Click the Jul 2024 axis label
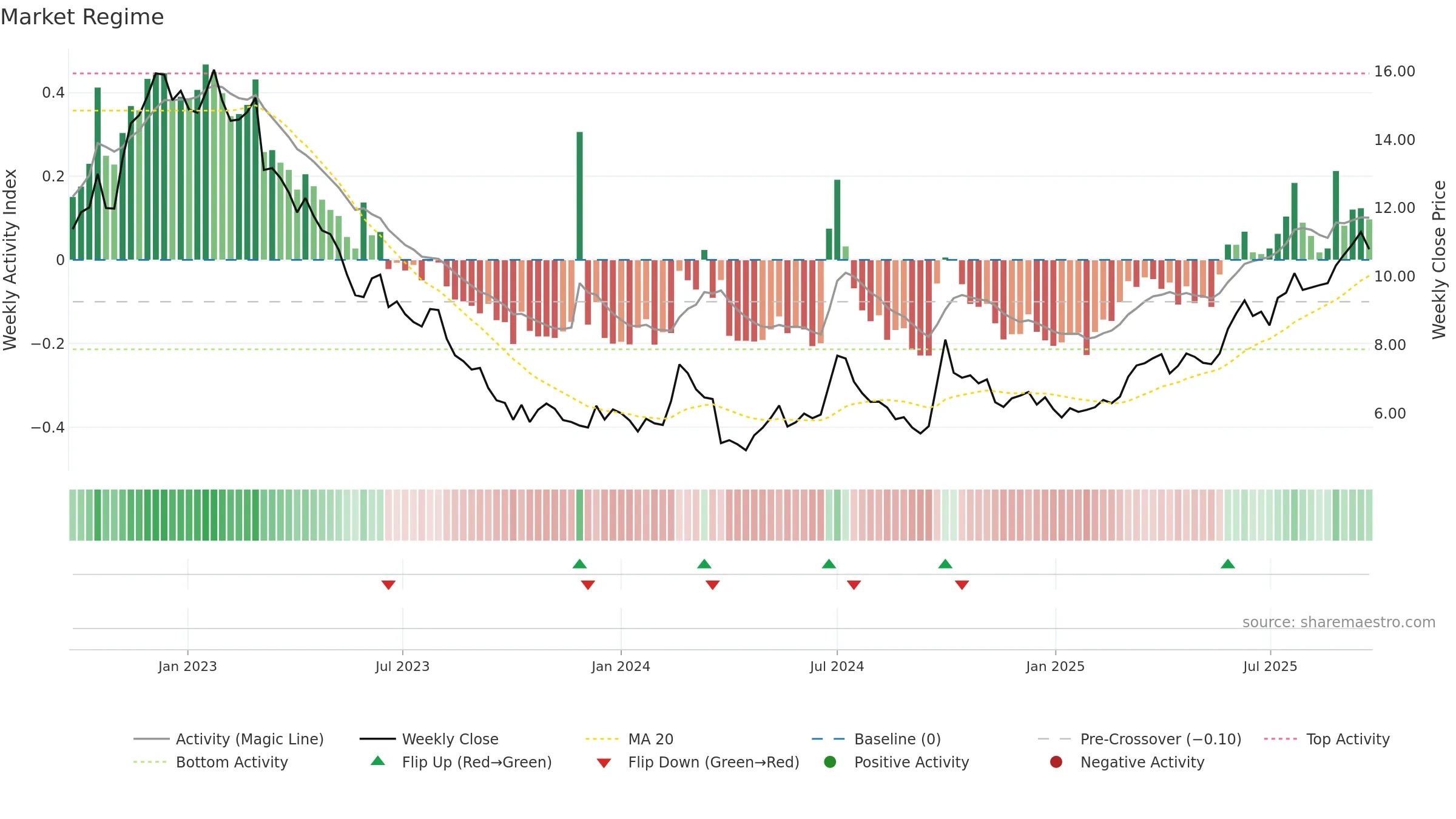 coord(837,666)
